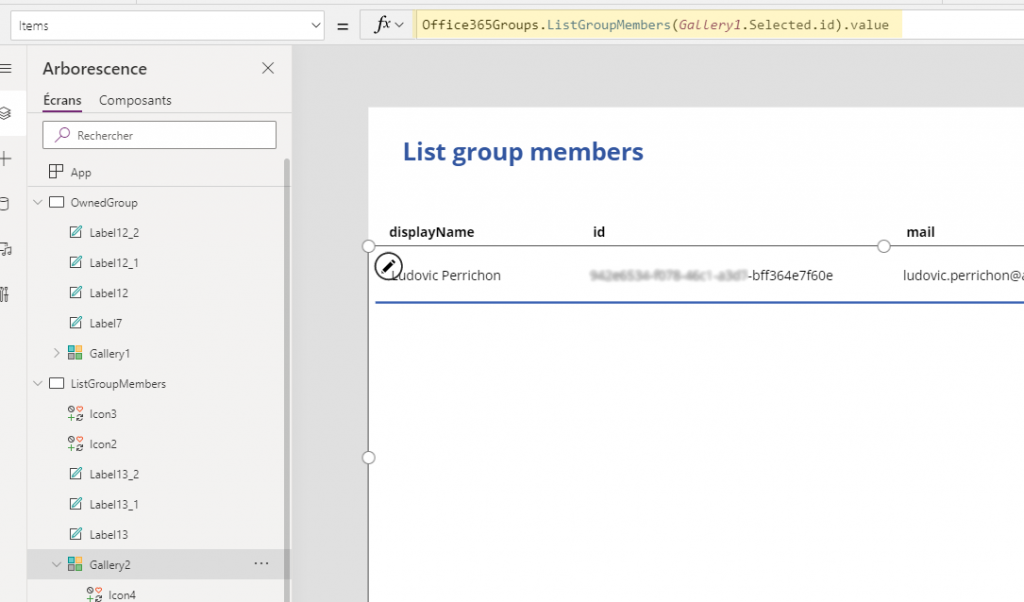Click the Rechercher search field
This screenshot has width=1024, height=602.
159,135
